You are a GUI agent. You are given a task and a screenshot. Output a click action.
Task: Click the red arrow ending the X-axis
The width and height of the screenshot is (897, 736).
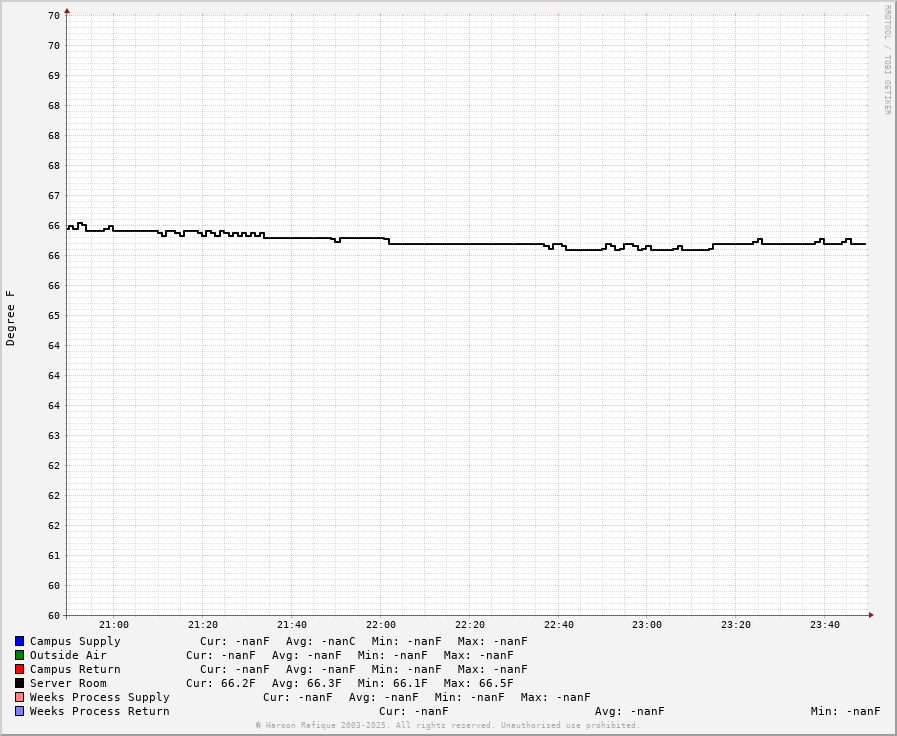click(x=871, y=615)
